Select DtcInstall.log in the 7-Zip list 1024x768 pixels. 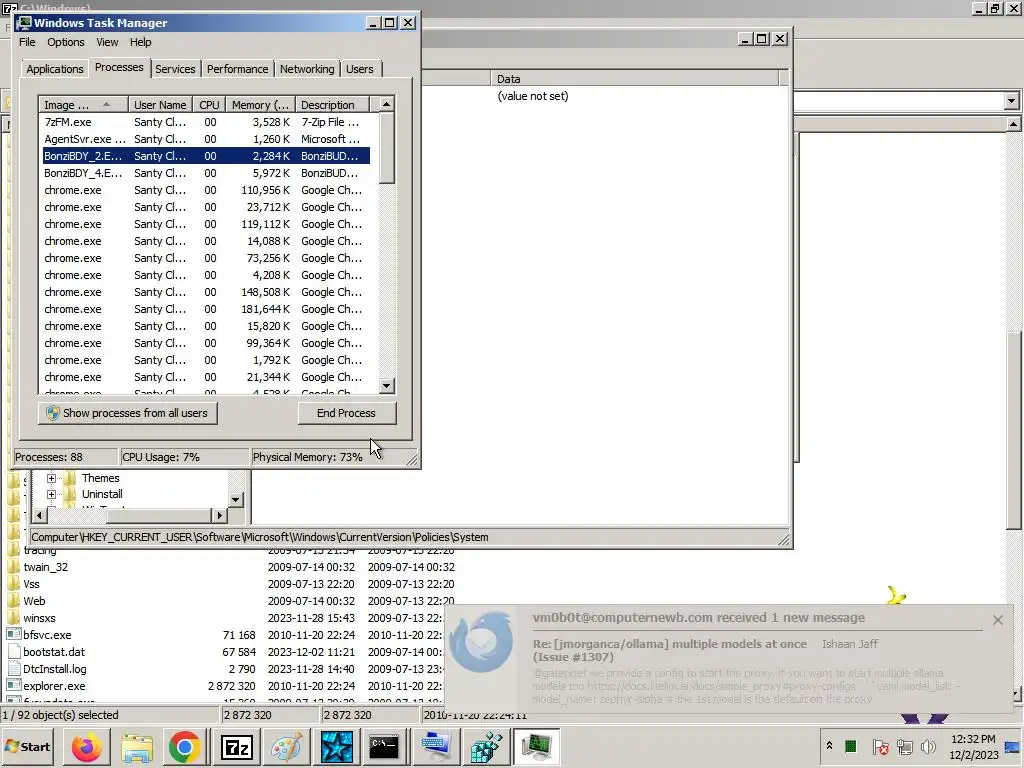click(x=55, y=669)
